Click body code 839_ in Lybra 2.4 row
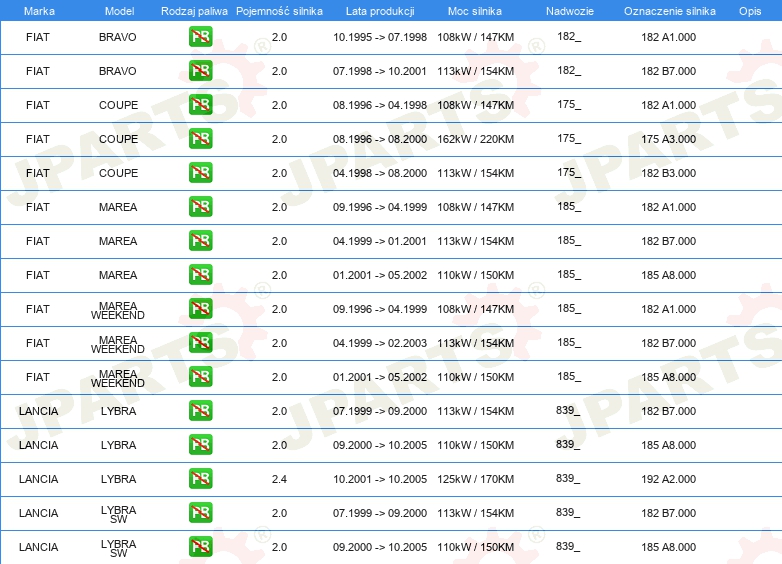 click(x=568, y=478)
